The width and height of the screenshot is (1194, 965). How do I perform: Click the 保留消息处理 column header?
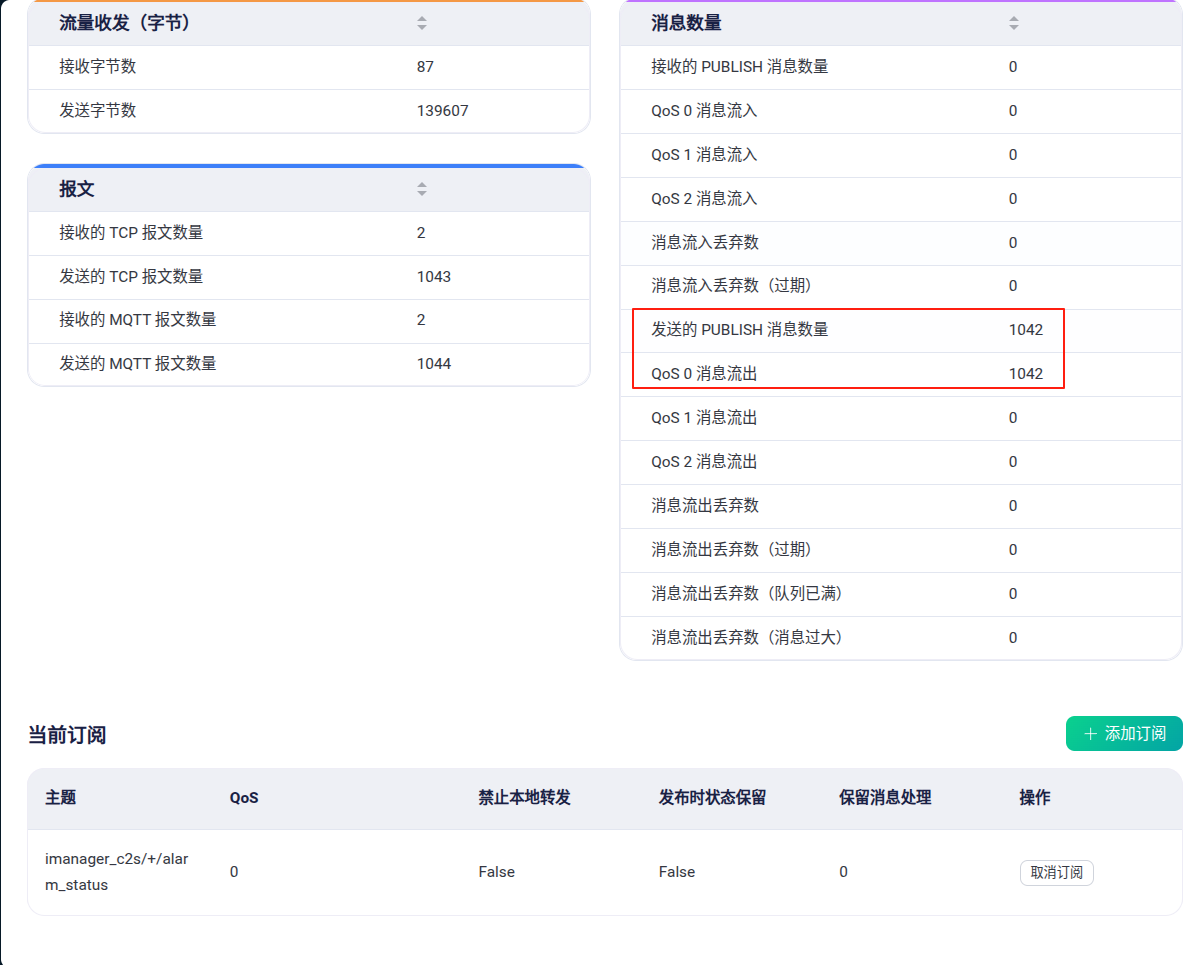[885, 797]
